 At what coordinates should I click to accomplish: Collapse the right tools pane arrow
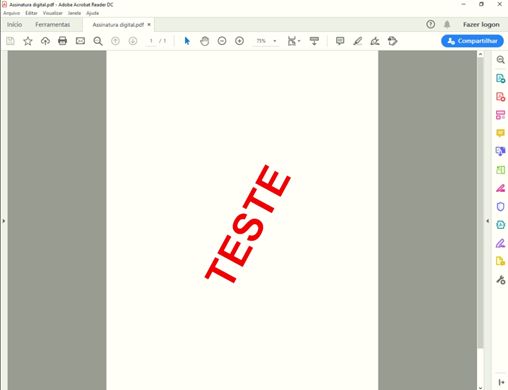point(488,221)
